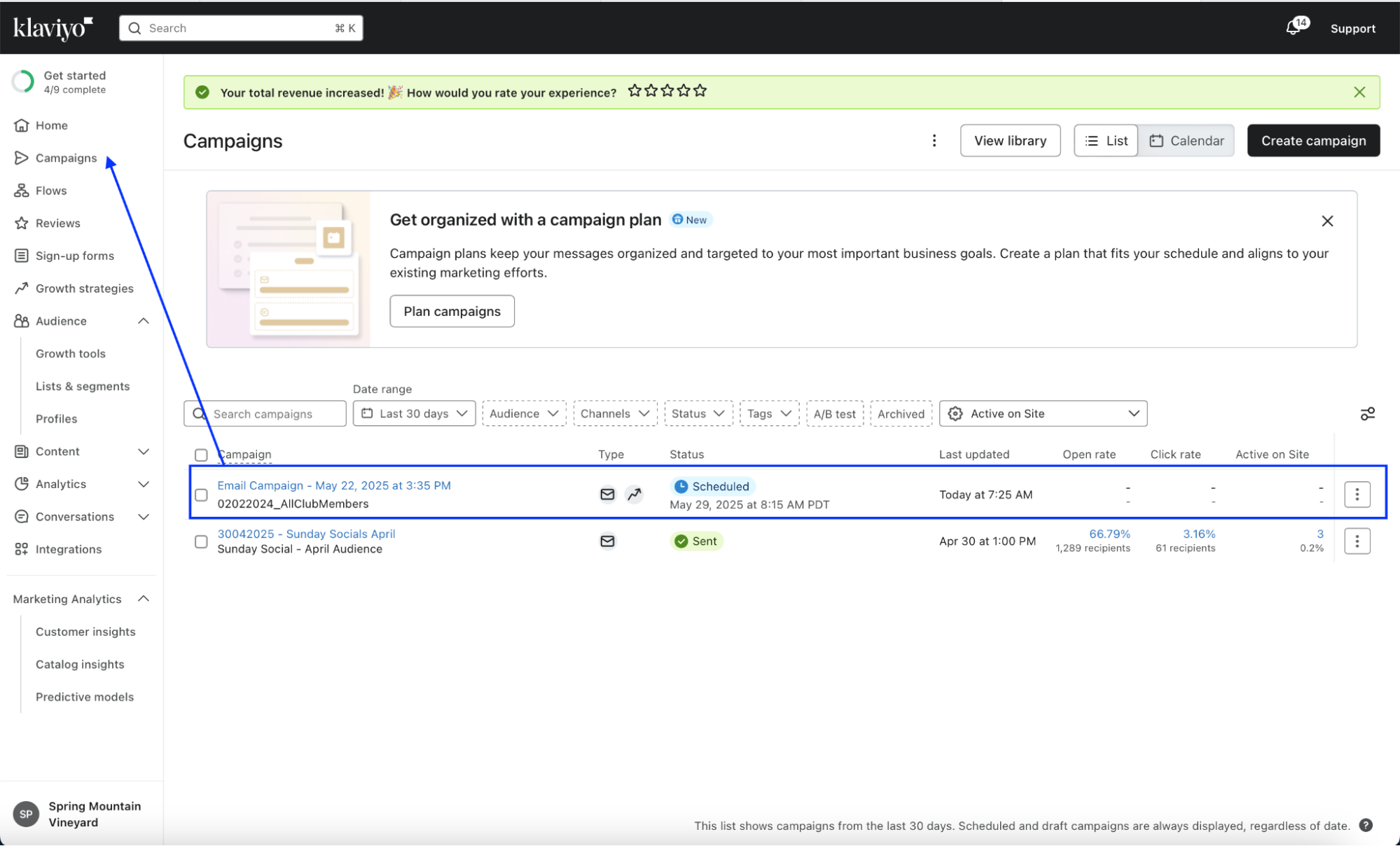Click the table column settings icon

[x=1367, y=414]
